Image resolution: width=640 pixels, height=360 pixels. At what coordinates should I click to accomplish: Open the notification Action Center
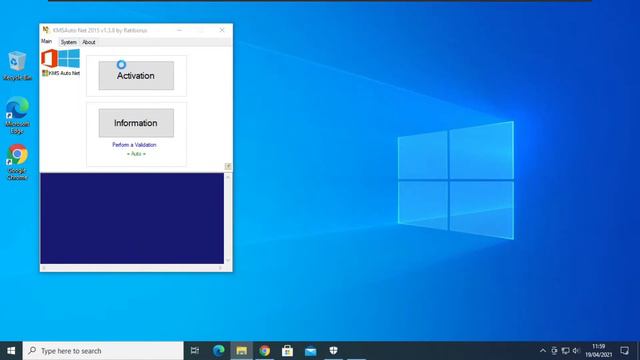click(624, 351)
